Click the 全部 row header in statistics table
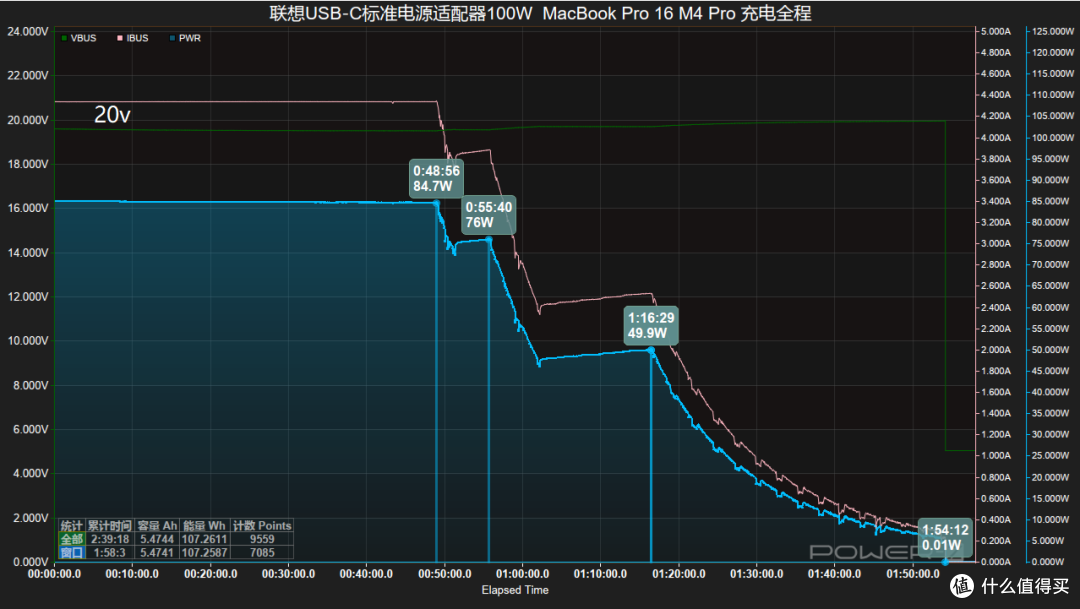Screen dimensions: 1080x609 [72, 539]
